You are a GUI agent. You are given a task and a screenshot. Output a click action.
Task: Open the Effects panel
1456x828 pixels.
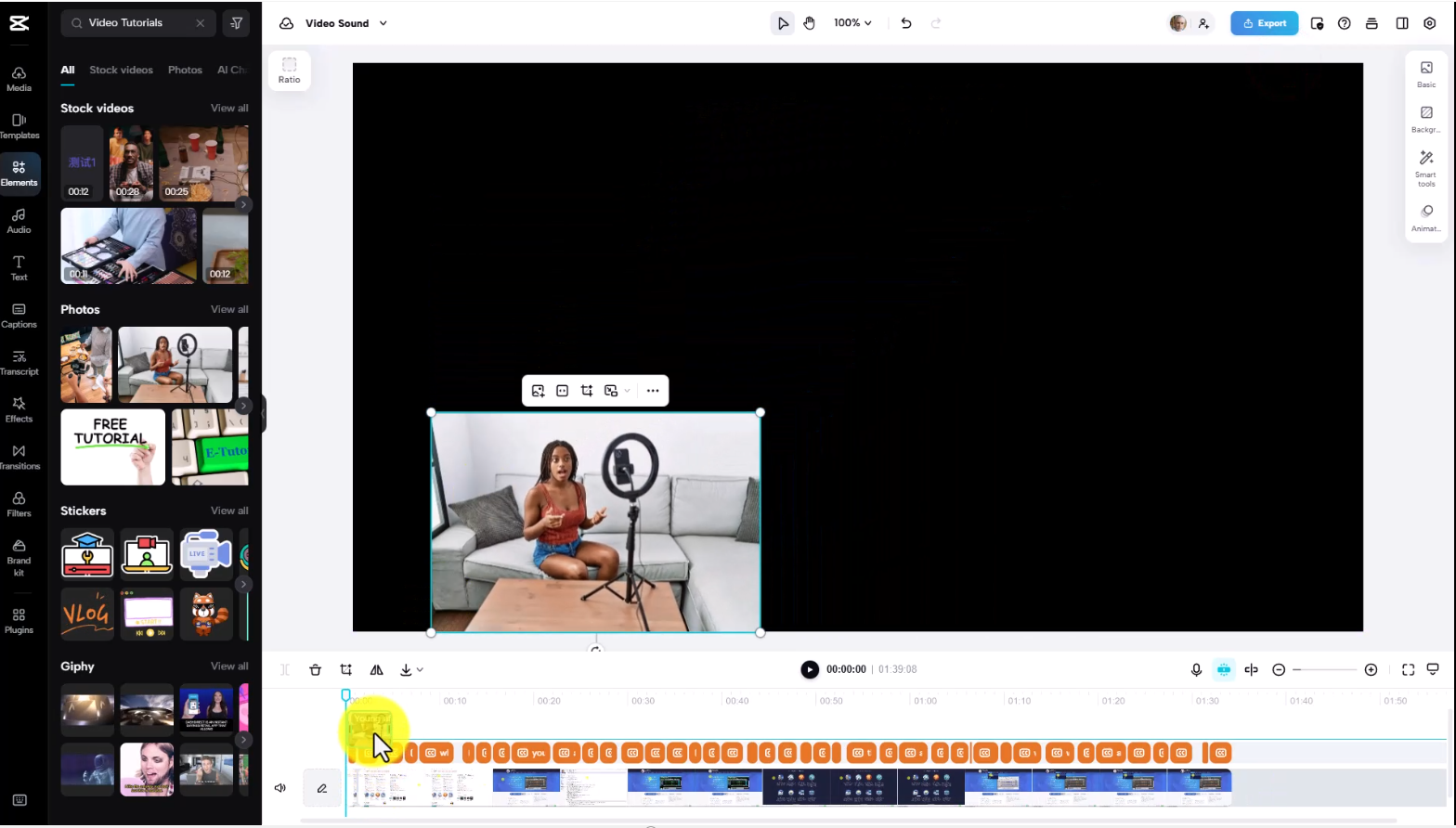click(x=19, y=410)
